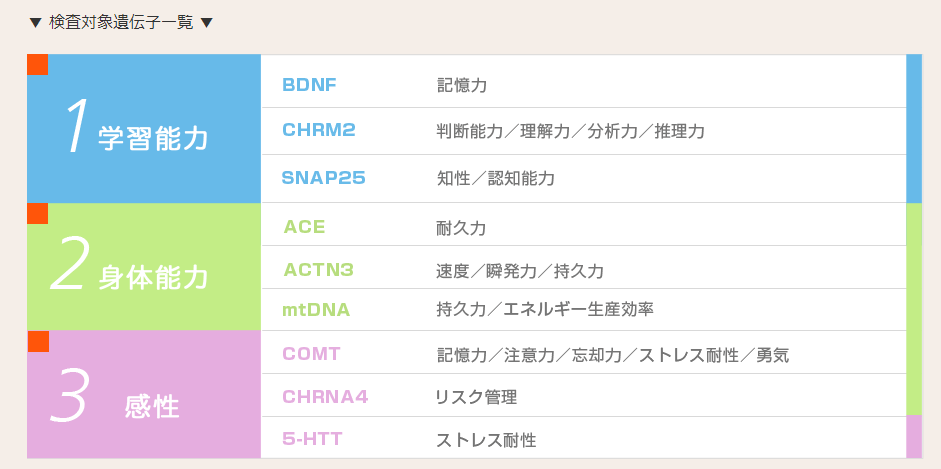
Task: Click the blue color bar at right edge
Action: [x=914, y=128]
